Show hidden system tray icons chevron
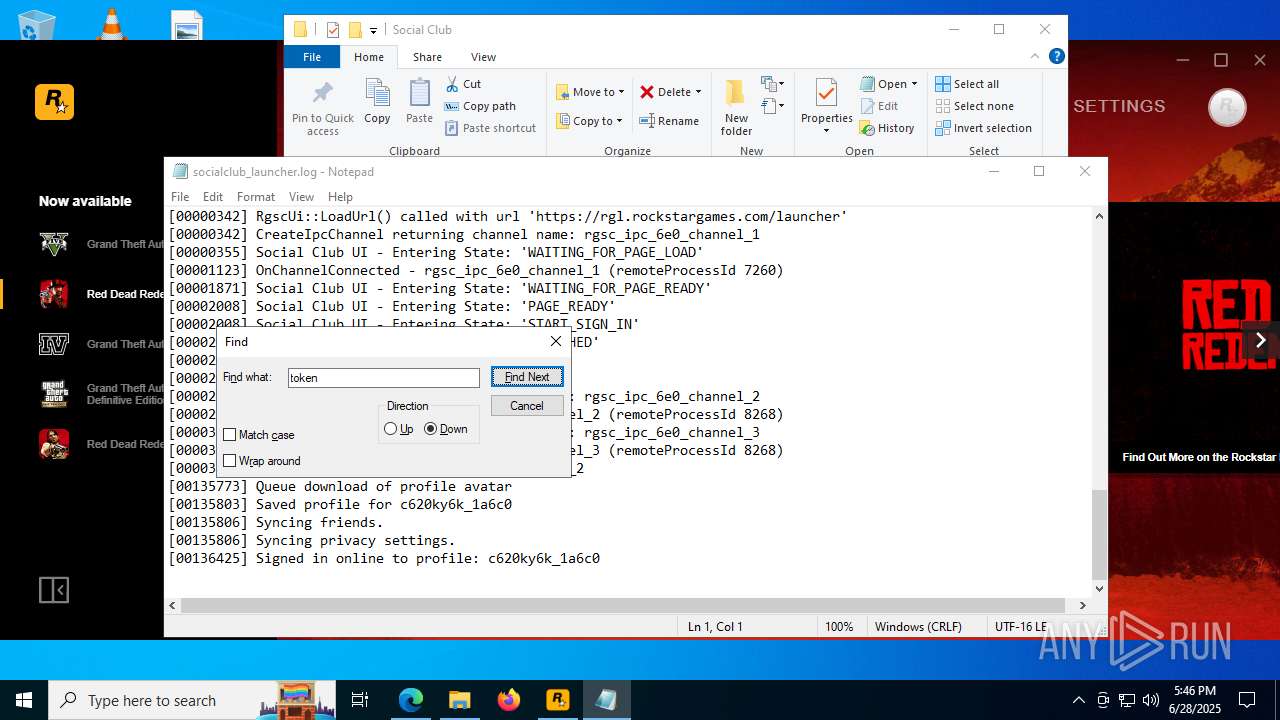The image size is (1280, 720). 1078,700
